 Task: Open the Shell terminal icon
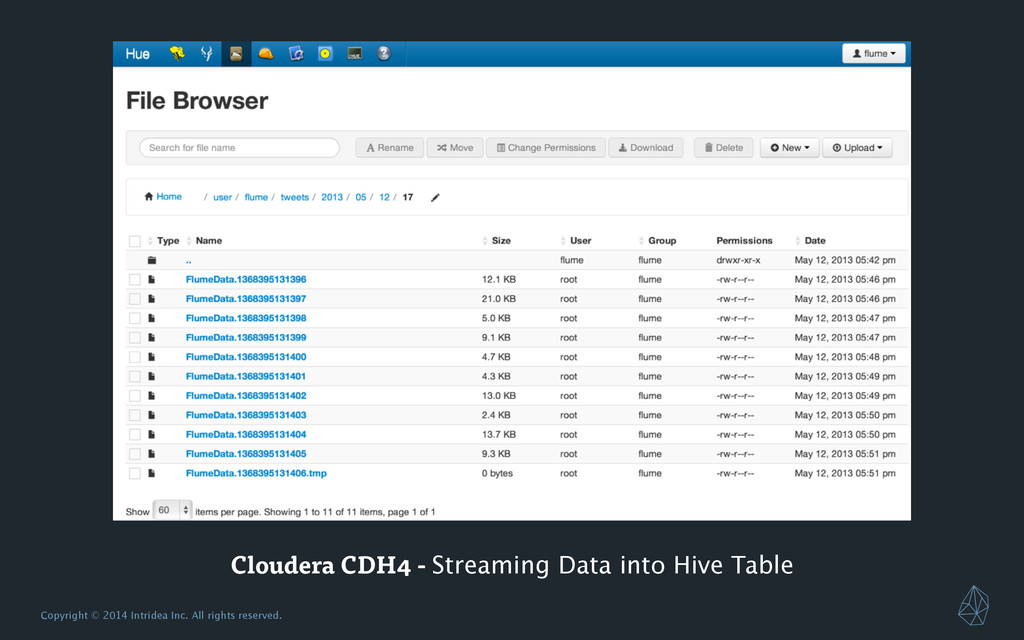pyautogui.click(x=355, y=54)
